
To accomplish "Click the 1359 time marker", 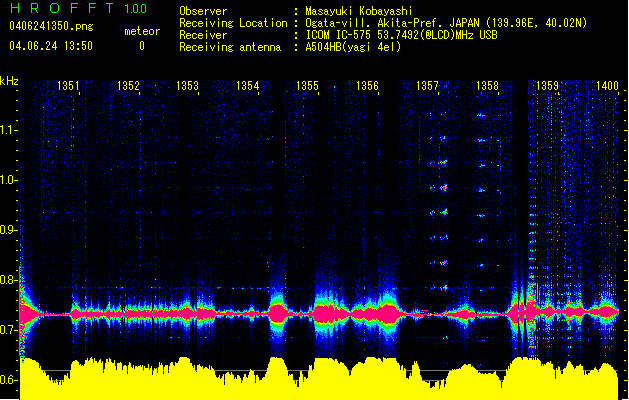I will [547, 85].
